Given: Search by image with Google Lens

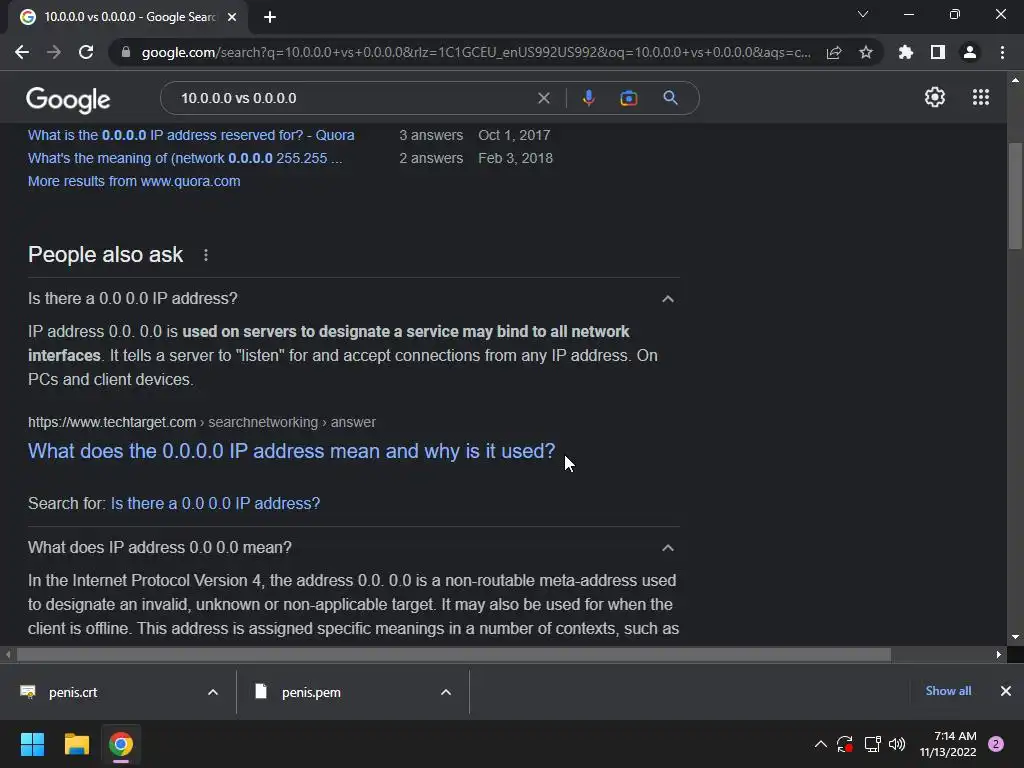Looking at the screenshot, I should [628, 98].
